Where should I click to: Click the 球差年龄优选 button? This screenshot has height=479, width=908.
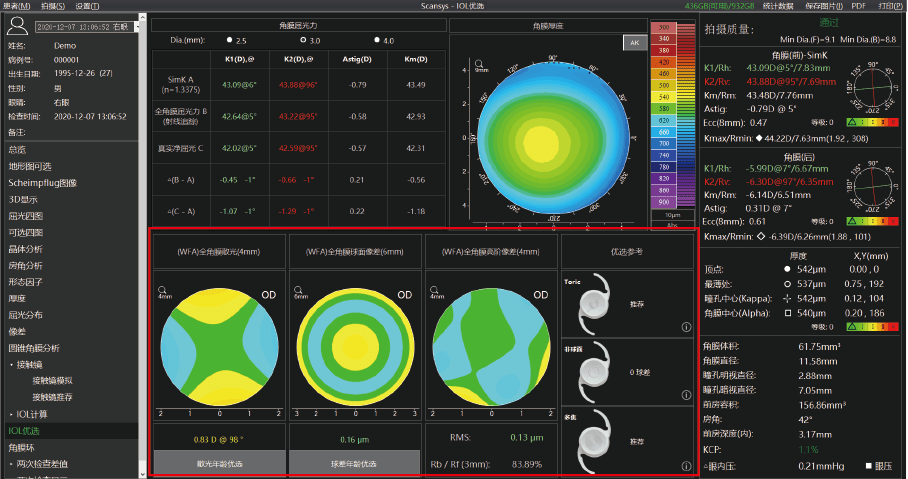[354, 464]
